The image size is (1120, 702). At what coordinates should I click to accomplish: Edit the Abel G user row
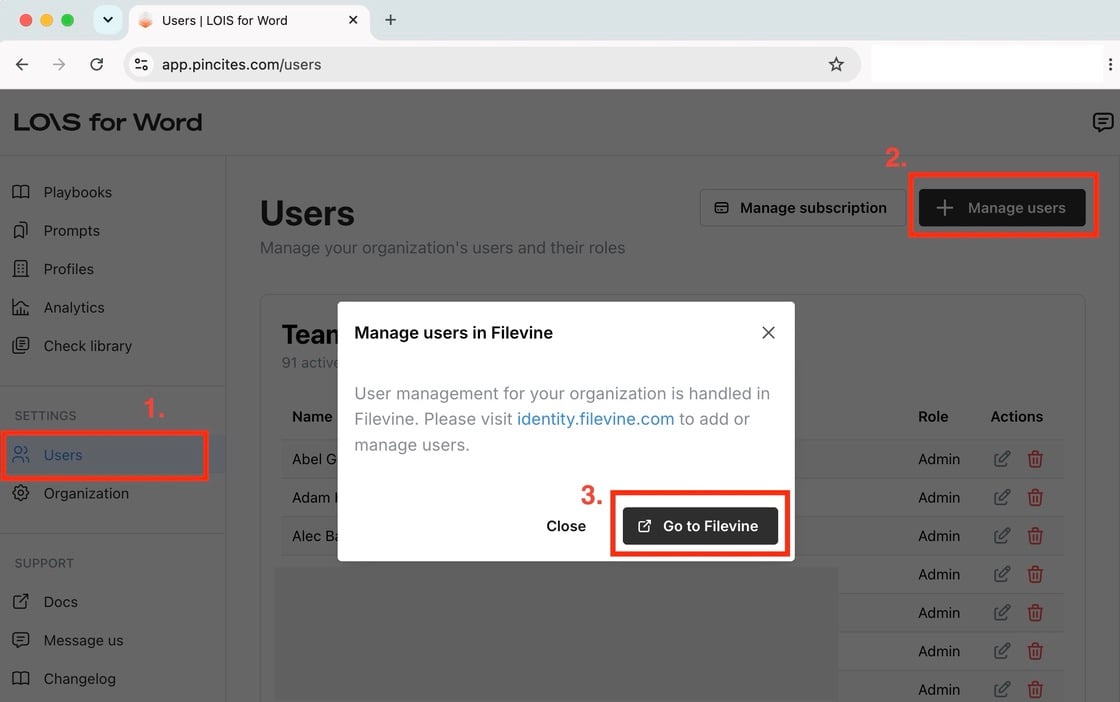1002,459
